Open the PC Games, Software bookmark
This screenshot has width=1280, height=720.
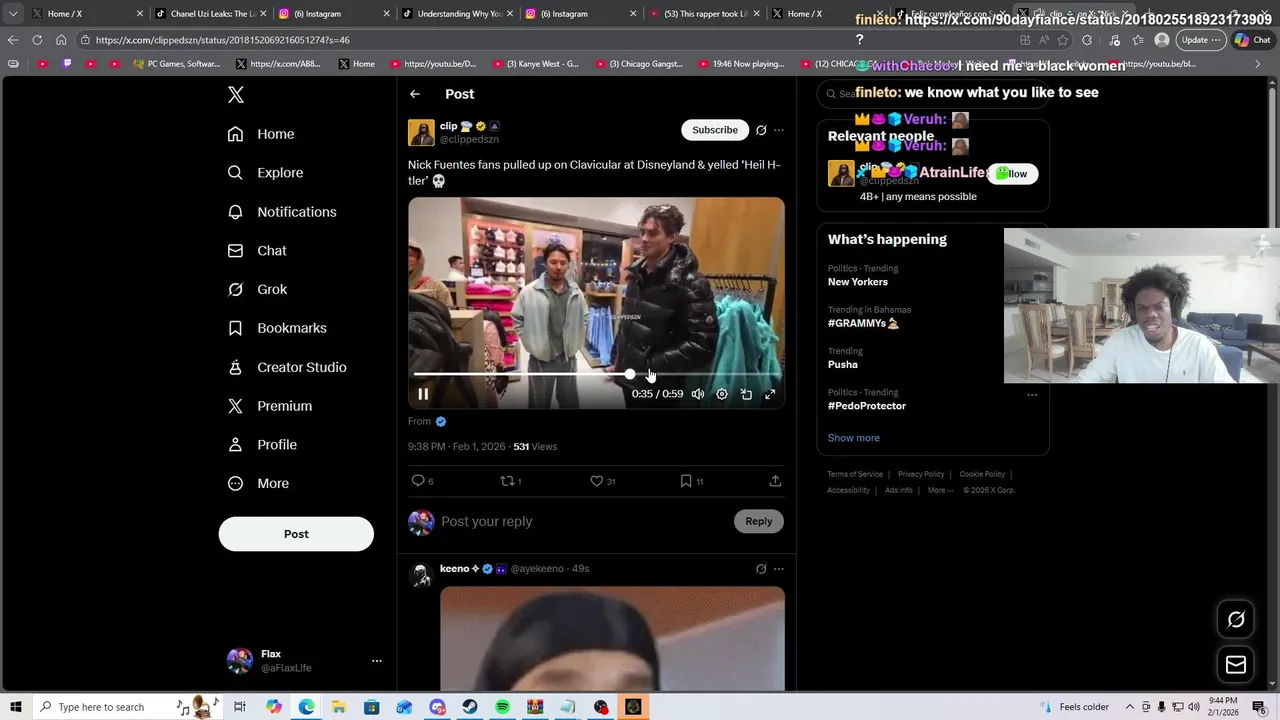[x=177, y=64]
